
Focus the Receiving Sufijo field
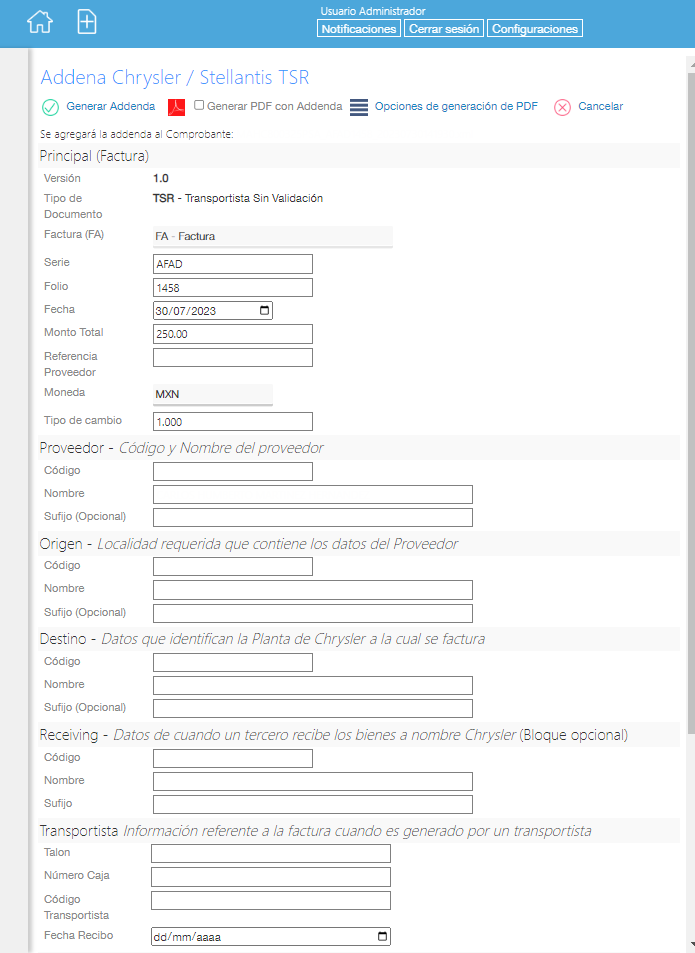coord(313,805)
